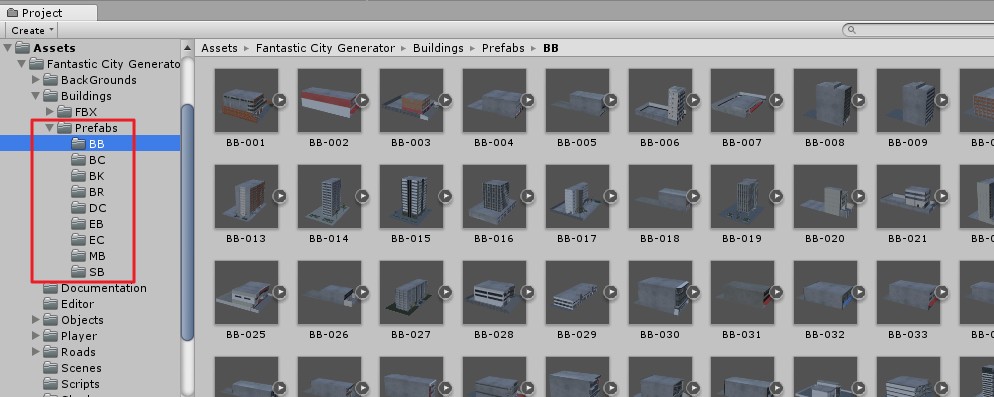994x397 pixels.
Task: Click the folder tree vertical scrollbar thumb
Action: pyautogui.click(x=187, y=222)
